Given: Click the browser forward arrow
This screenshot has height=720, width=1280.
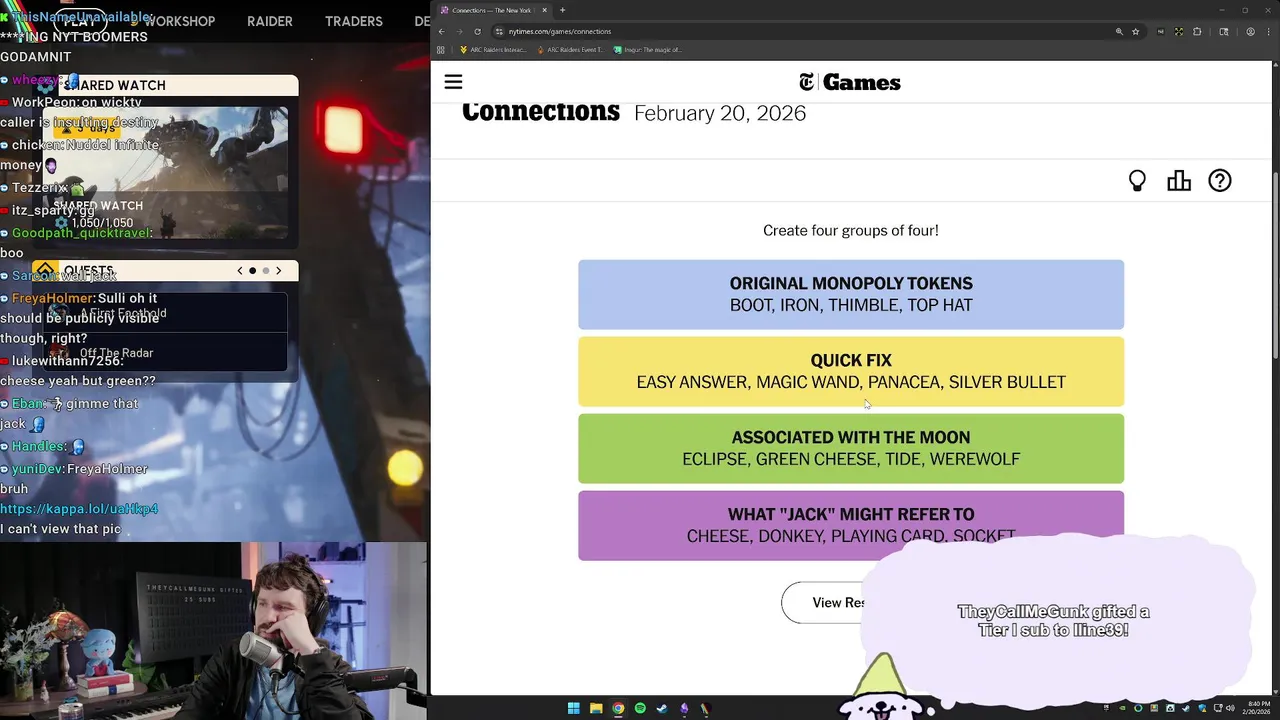Looking at the screenshot, I should click(459, 31).
